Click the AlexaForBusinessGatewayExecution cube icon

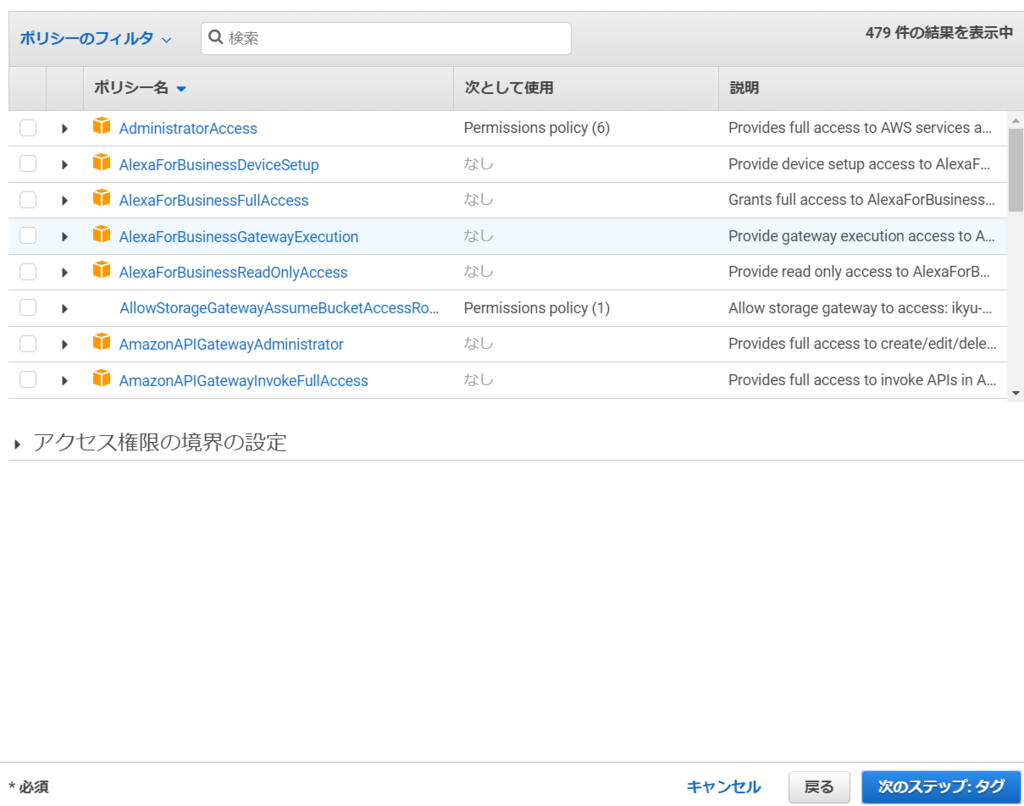(101, 234)
